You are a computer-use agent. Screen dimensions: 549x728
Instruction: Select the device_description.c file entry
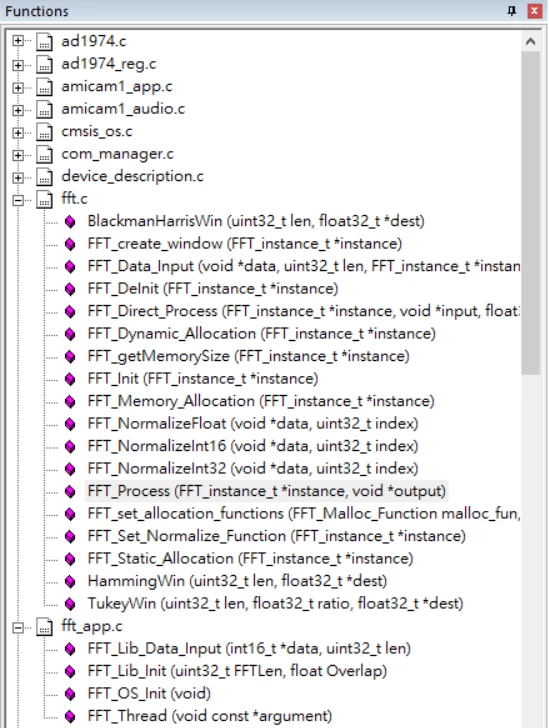(132, 176)
